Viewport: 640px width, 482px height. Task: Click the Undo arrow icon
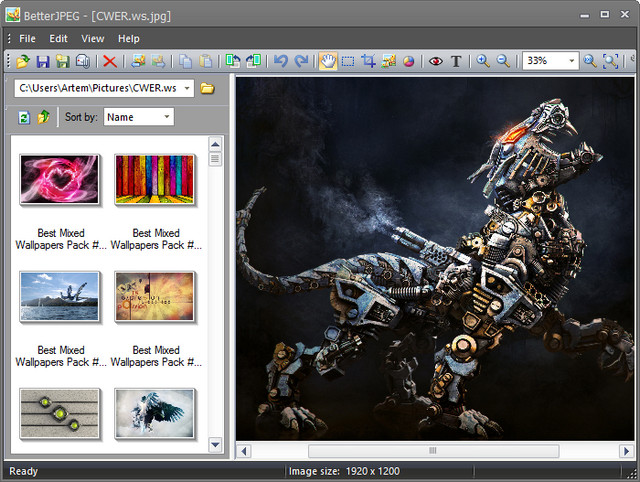pyautogui.click(x=281, y=61)
